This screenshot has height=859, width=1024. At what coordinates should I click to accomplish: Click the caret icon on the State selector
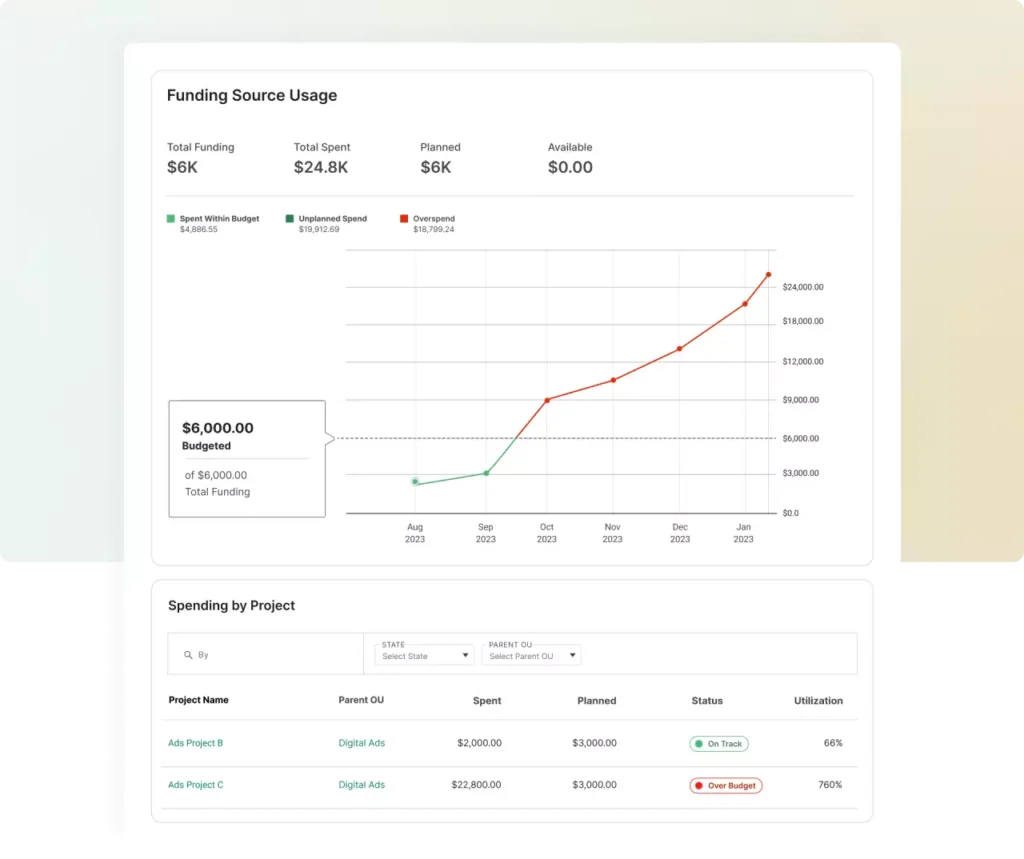(x=465, y=656)
